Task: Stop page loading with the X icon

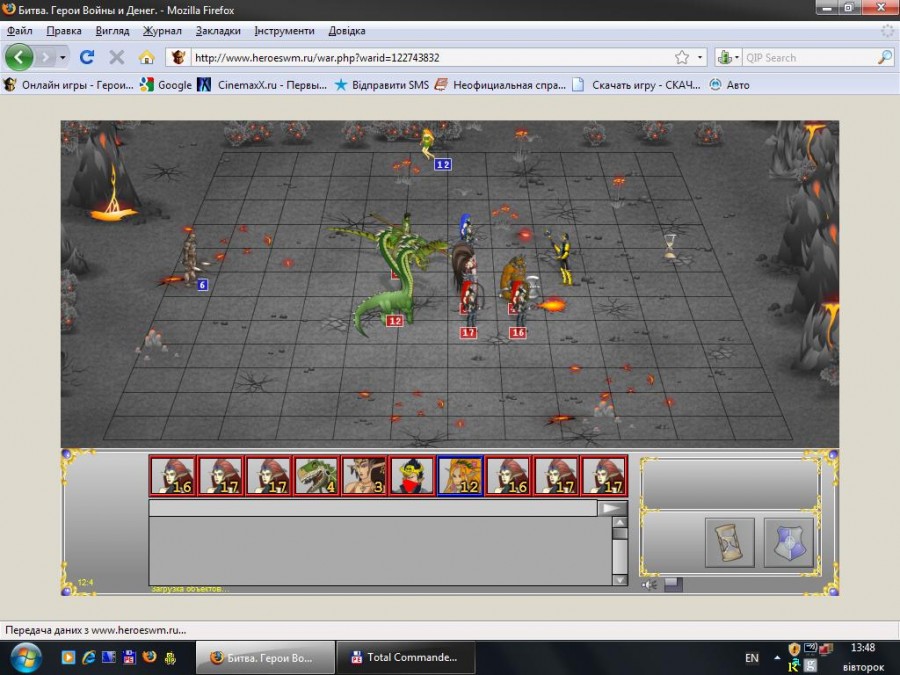Action: [x=117, y=57]
